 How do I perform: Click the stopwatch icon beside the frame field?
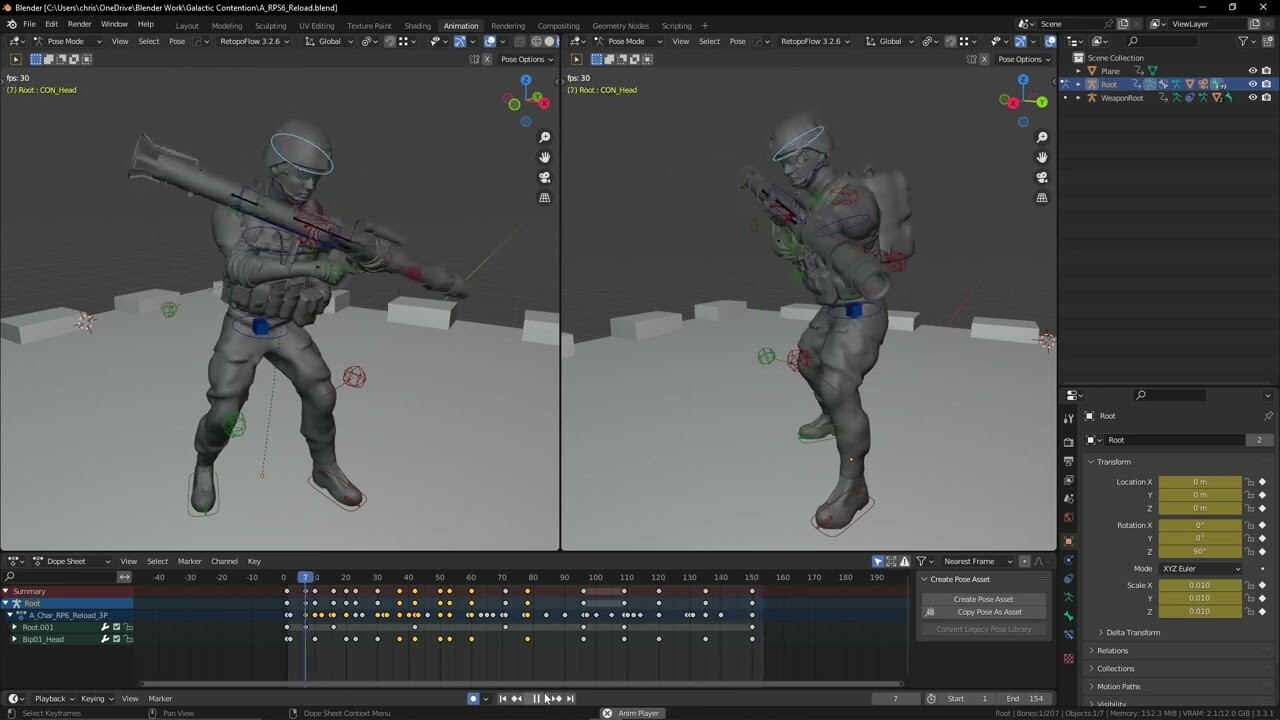pos(931,699)
